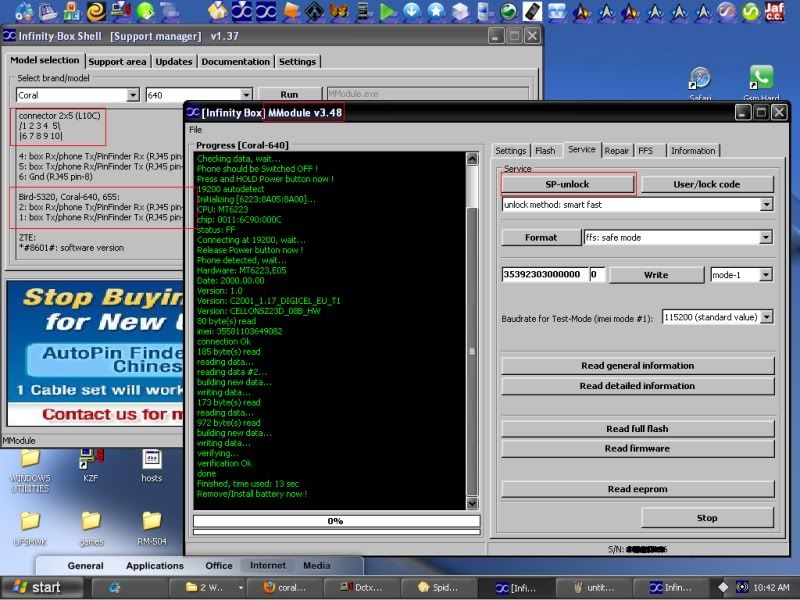800x600 pixels.
Task: Launch the Safari desktop shortcut
Action: 700,84
